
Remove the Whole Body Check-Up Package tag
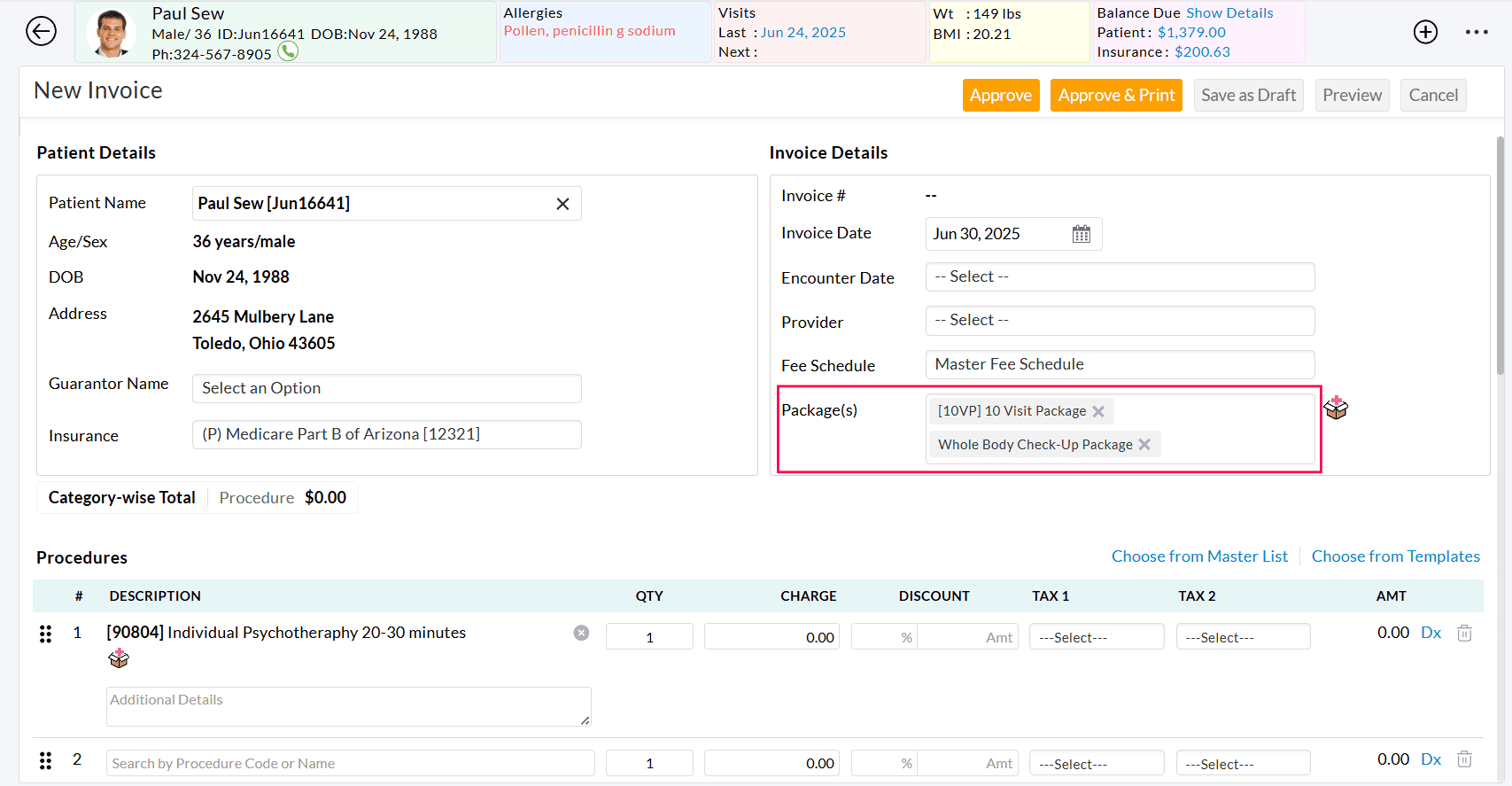tap(1144, 445)
